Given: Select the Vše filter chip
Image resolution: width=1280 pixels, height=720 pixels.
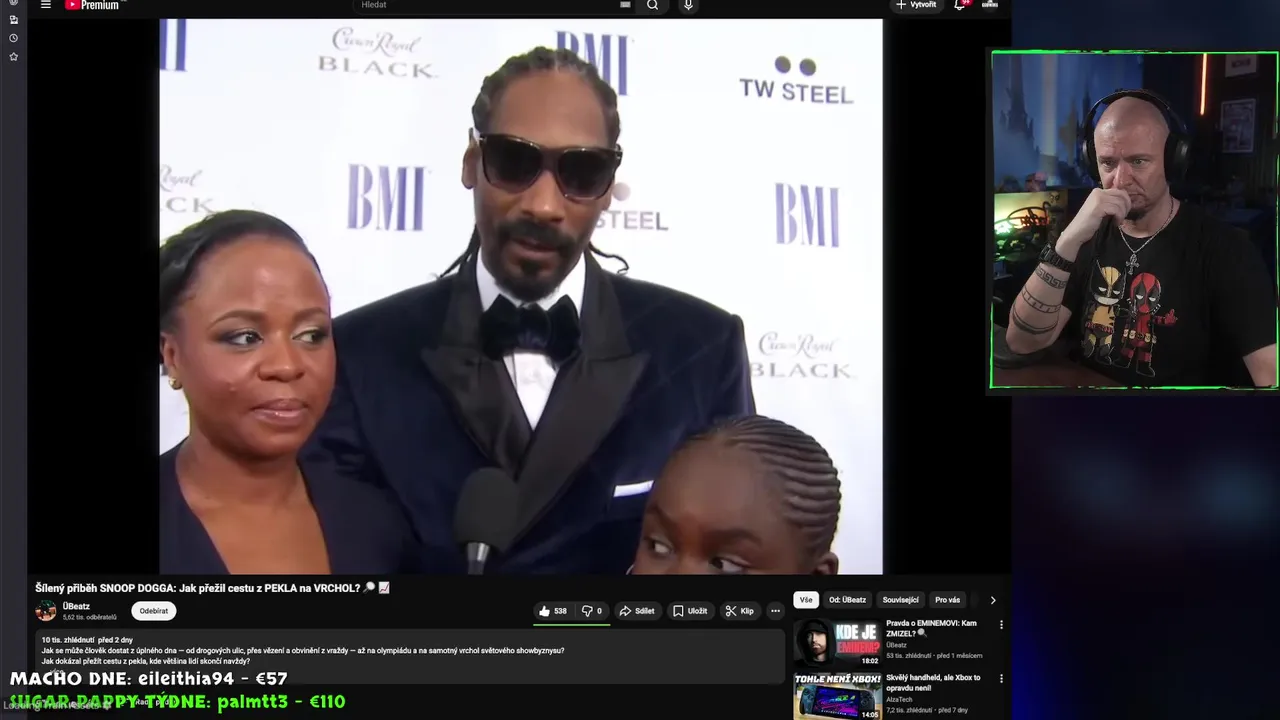Looking at the screenshot, I should pos(806,600).
